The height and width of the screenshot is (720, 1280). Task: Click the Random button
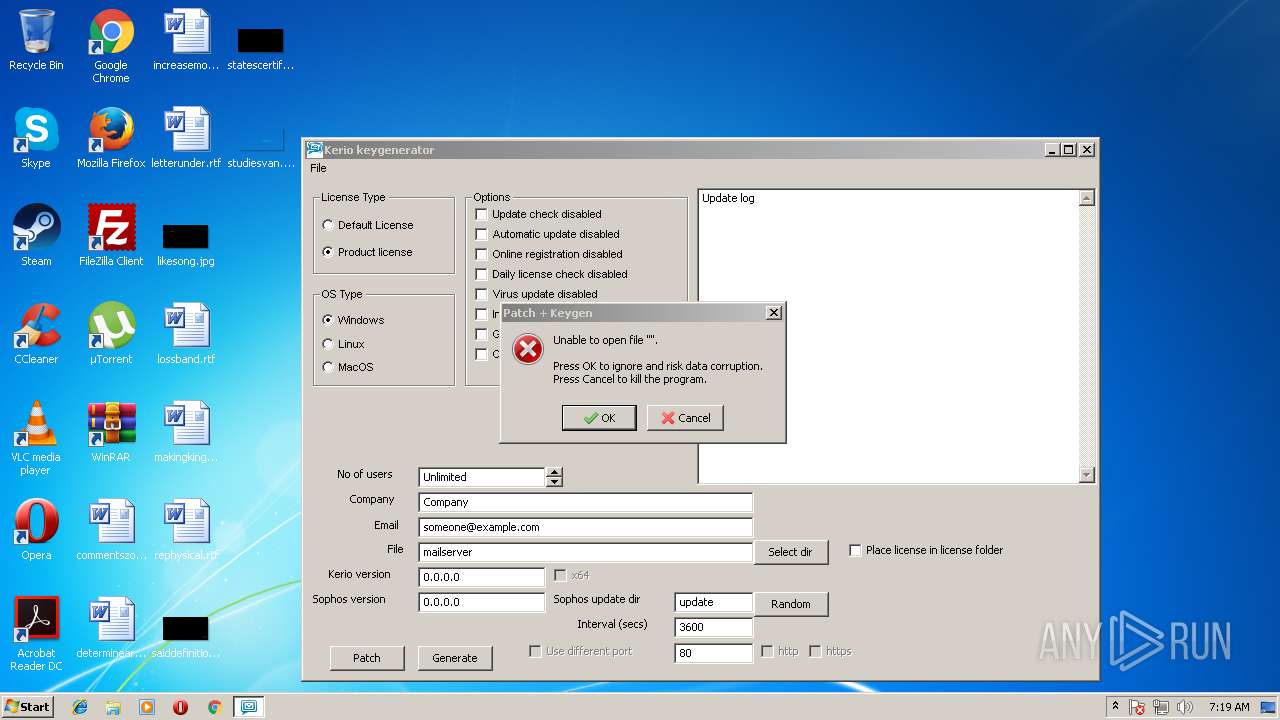tap(790, 604)
